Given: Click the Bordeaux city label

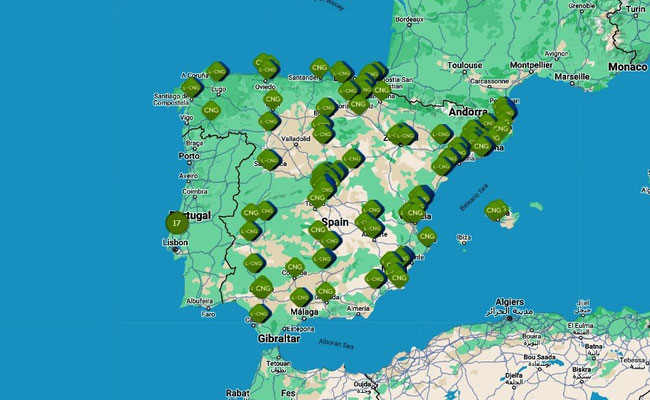Looking at the screenshot, I should 409,19.
